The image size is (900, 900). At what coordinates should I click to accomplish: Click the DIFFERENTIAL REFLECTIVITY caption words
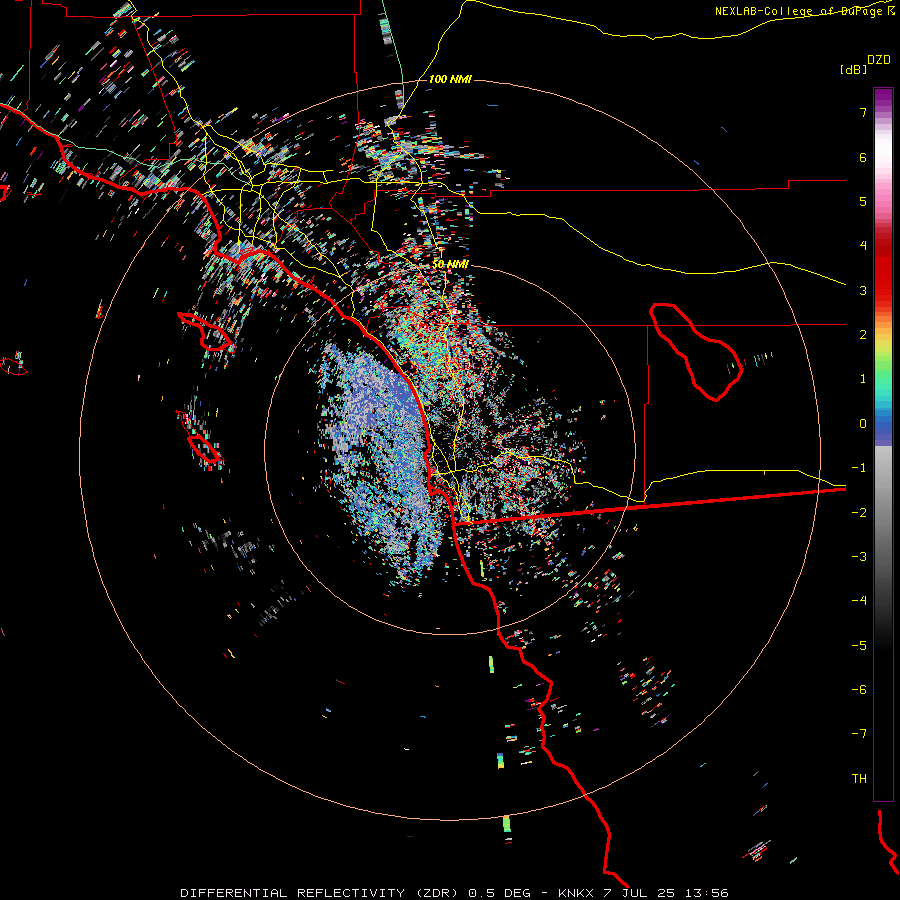[292, 893]
